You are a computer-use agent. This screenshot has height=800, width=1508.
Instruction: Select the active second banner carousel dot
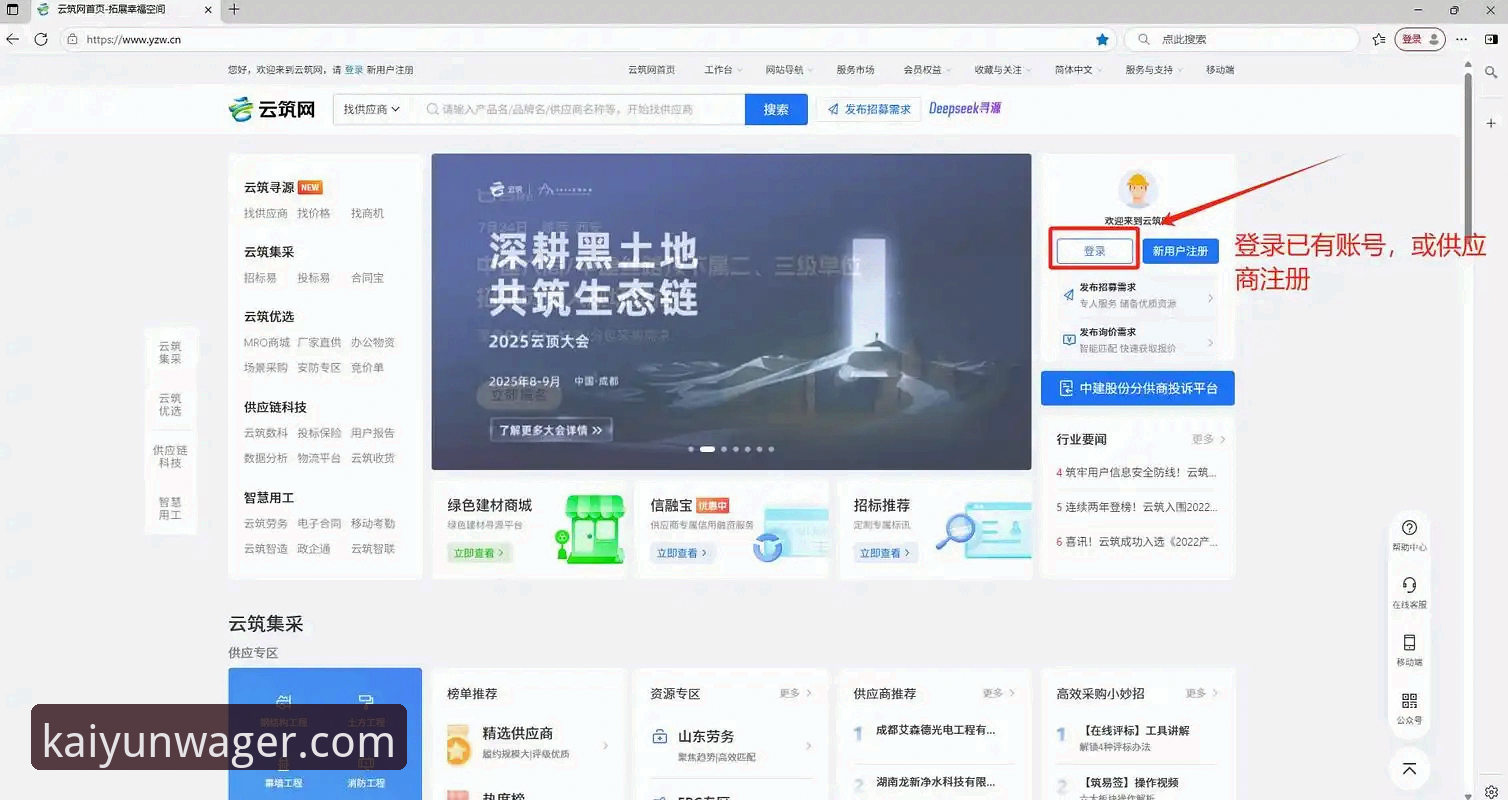point(707,450)
